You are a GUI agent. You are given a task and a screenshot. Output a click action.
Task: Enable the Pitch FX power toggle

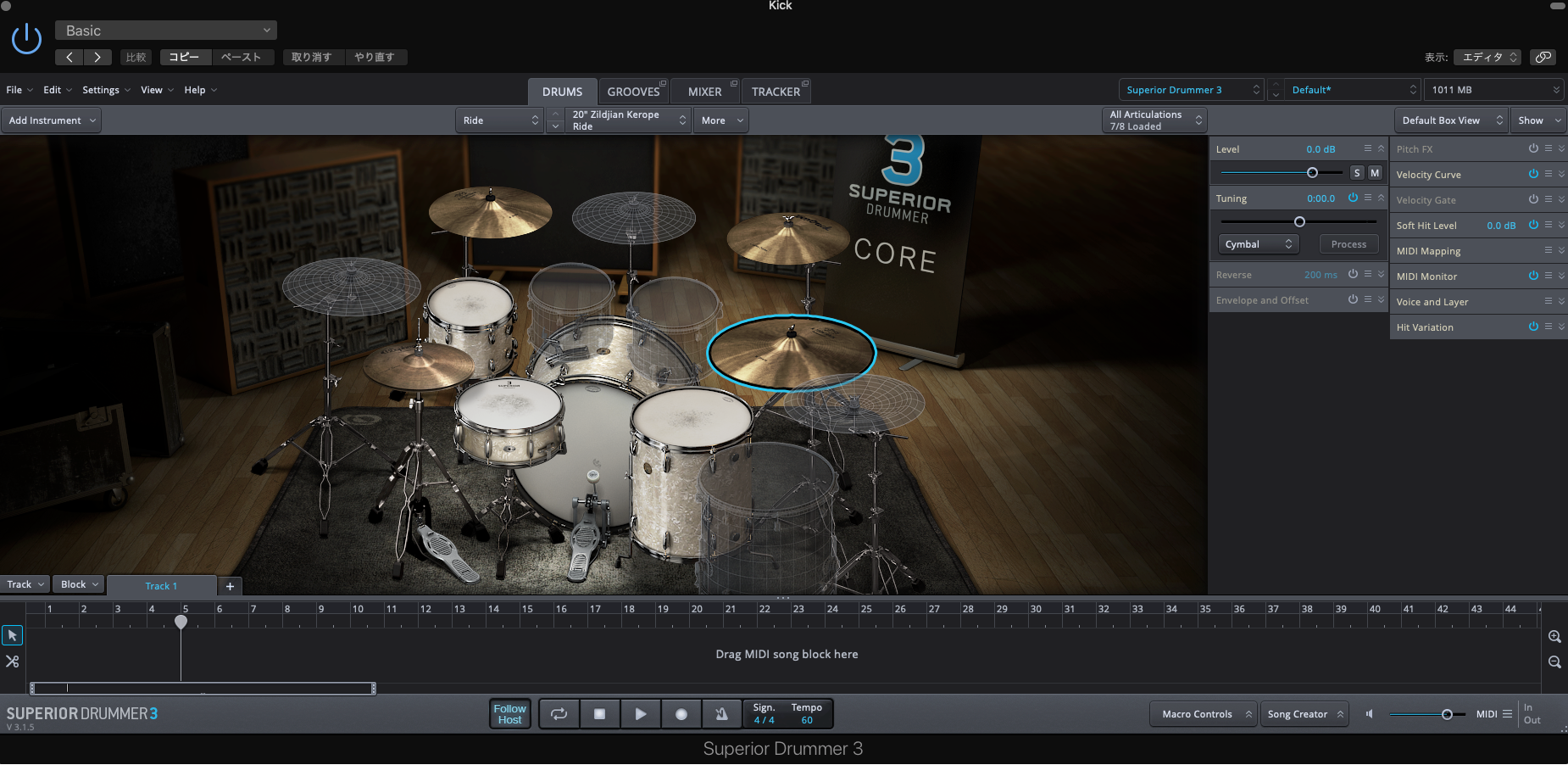click(x=1532, y=148)
